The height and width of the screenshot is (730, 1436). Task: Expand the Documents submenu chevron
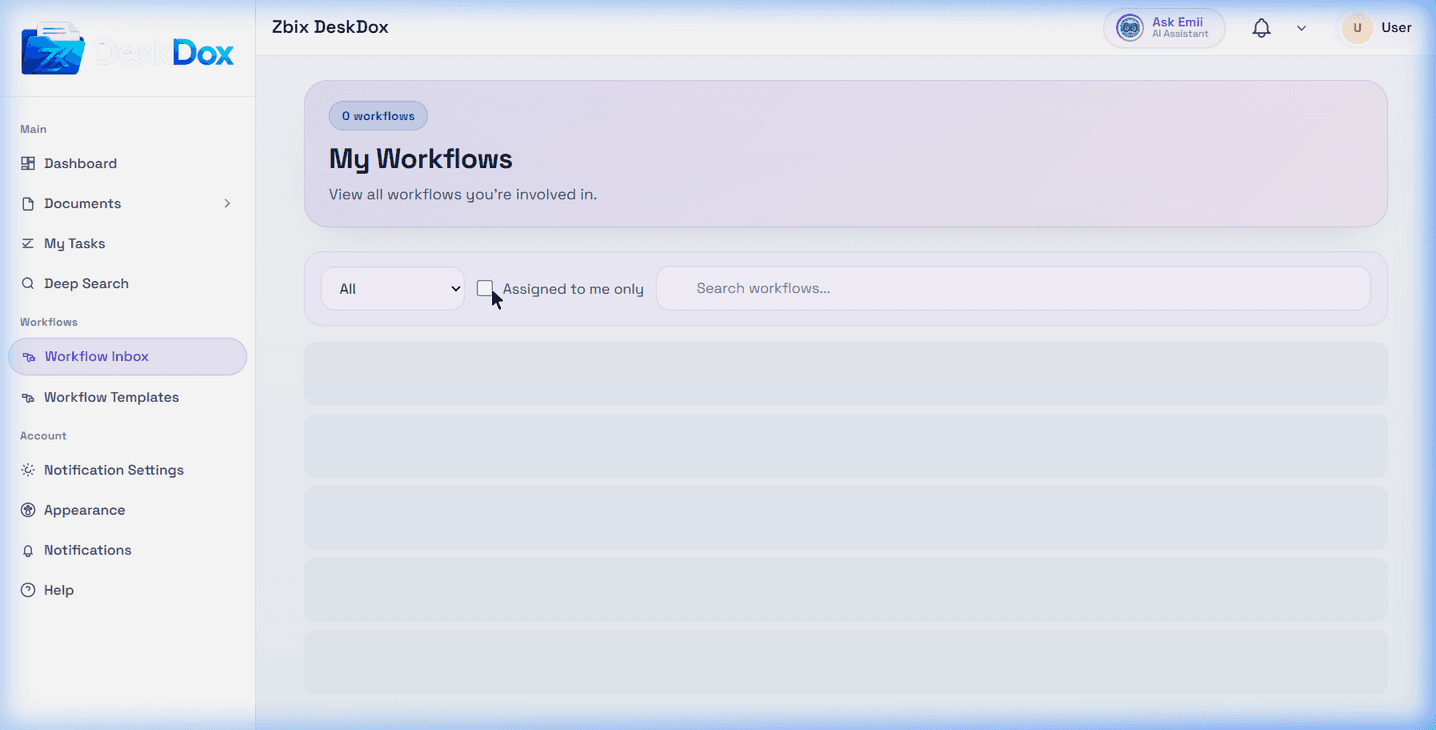coord(227,203)
